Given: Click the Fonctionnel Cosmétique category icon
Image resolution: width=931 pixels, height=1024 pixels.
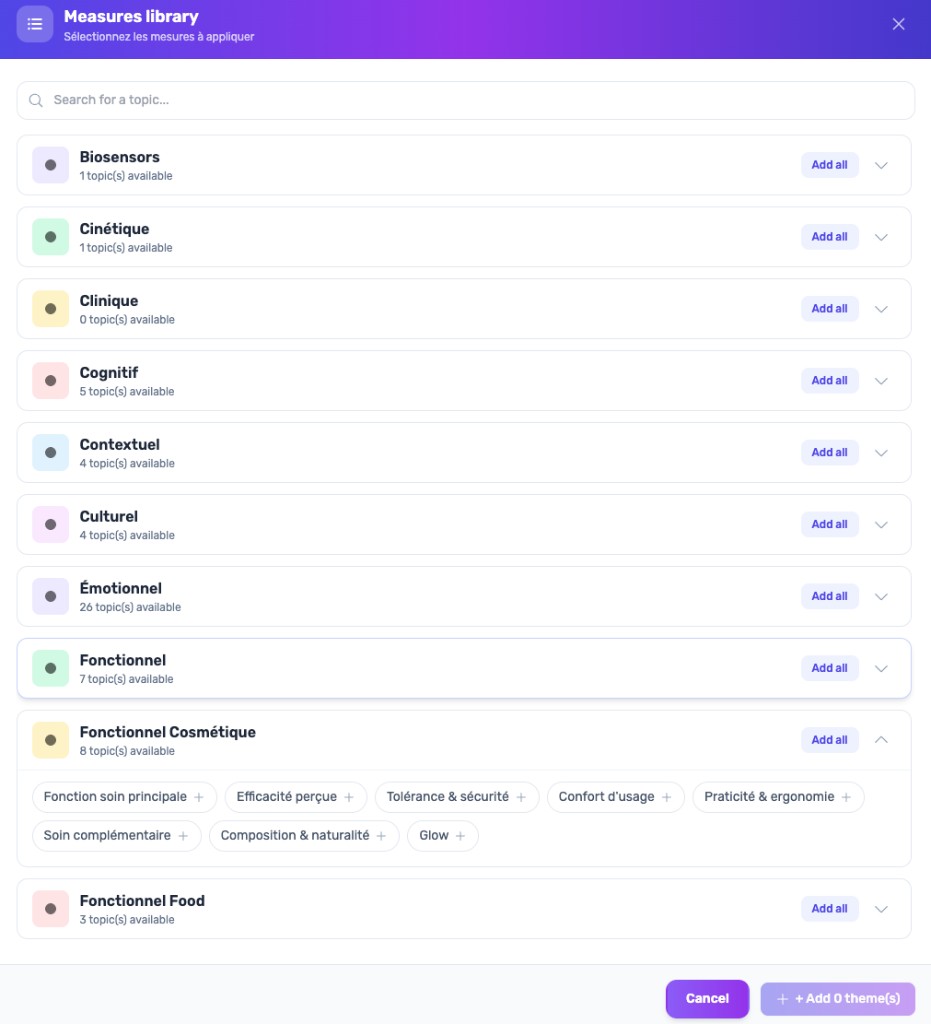Looking at the screenshot, I should [50, 739].
